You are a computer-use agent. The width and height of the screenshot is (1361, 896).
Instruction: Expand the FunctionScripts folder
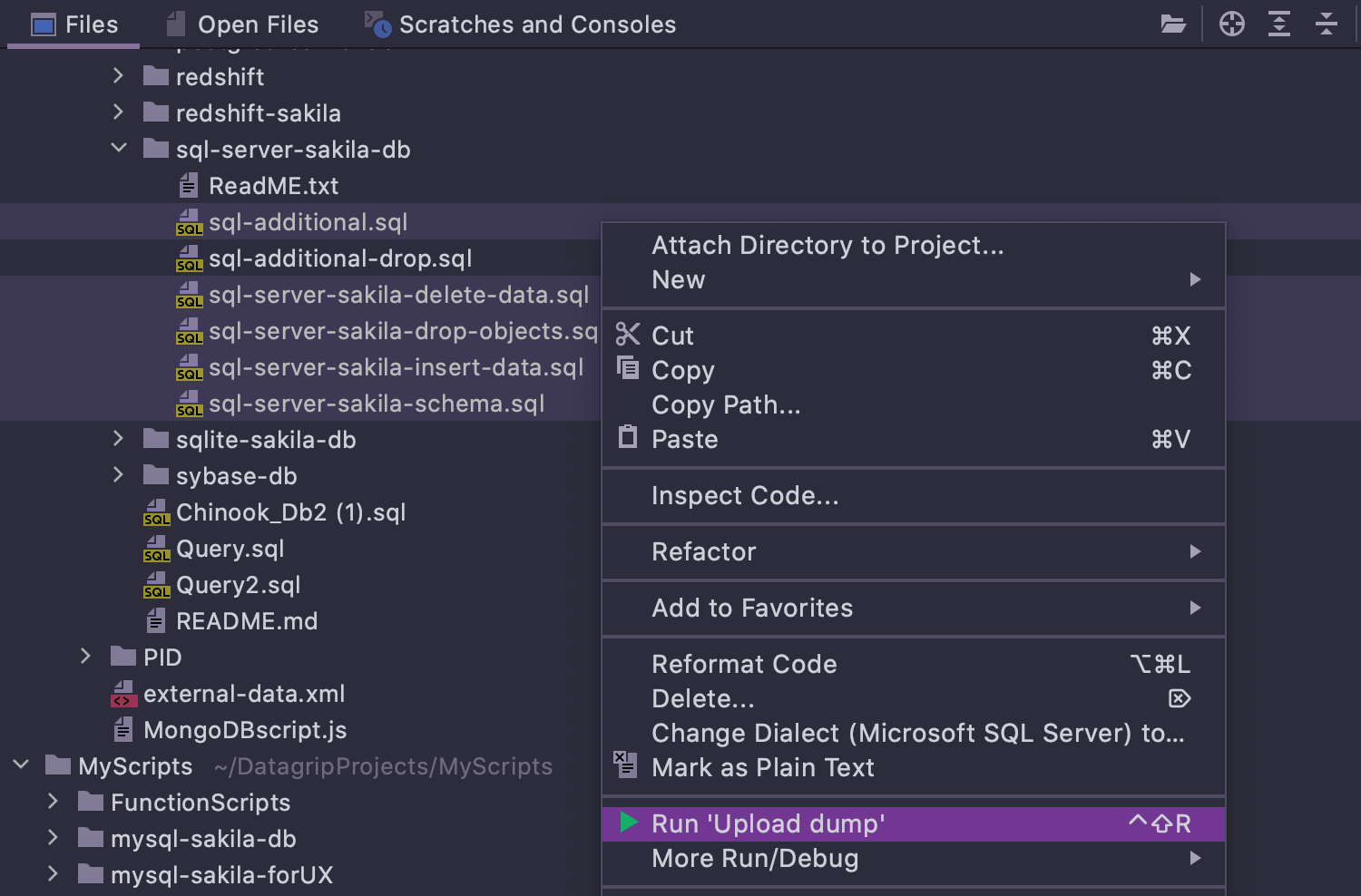click(53, 802)
